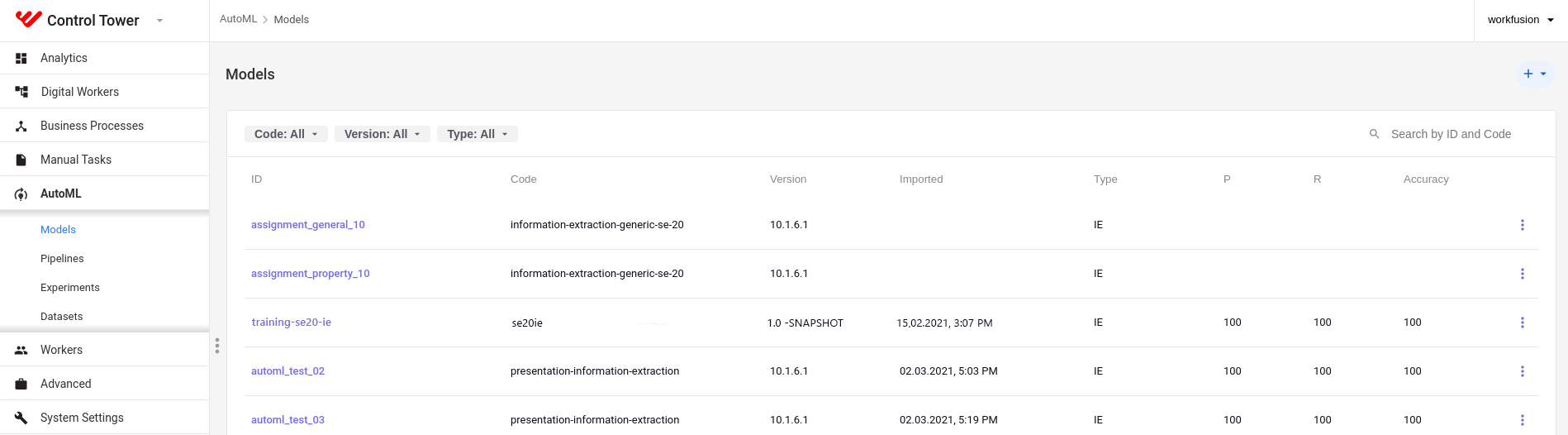Select Datasets submenu item
The width and height of the screenshot is (1568, 435).
[x=62, y=317]
